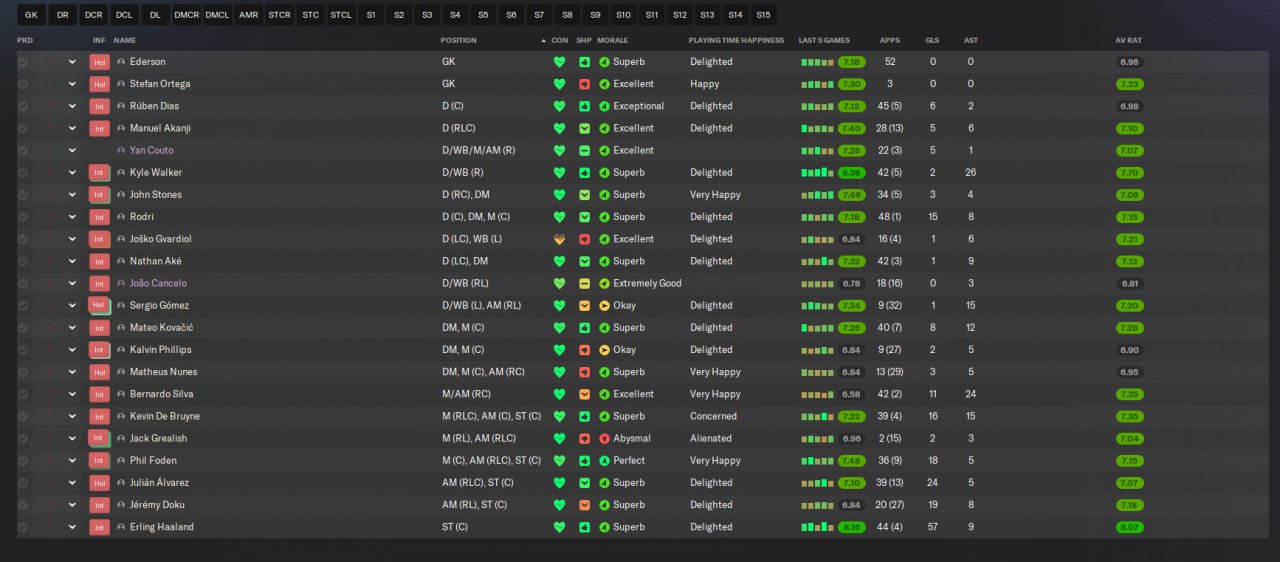Click Jack Grealish's Abysmal morale icon
This screenshot has width=1280, height=562.
(x=604, y=438)
